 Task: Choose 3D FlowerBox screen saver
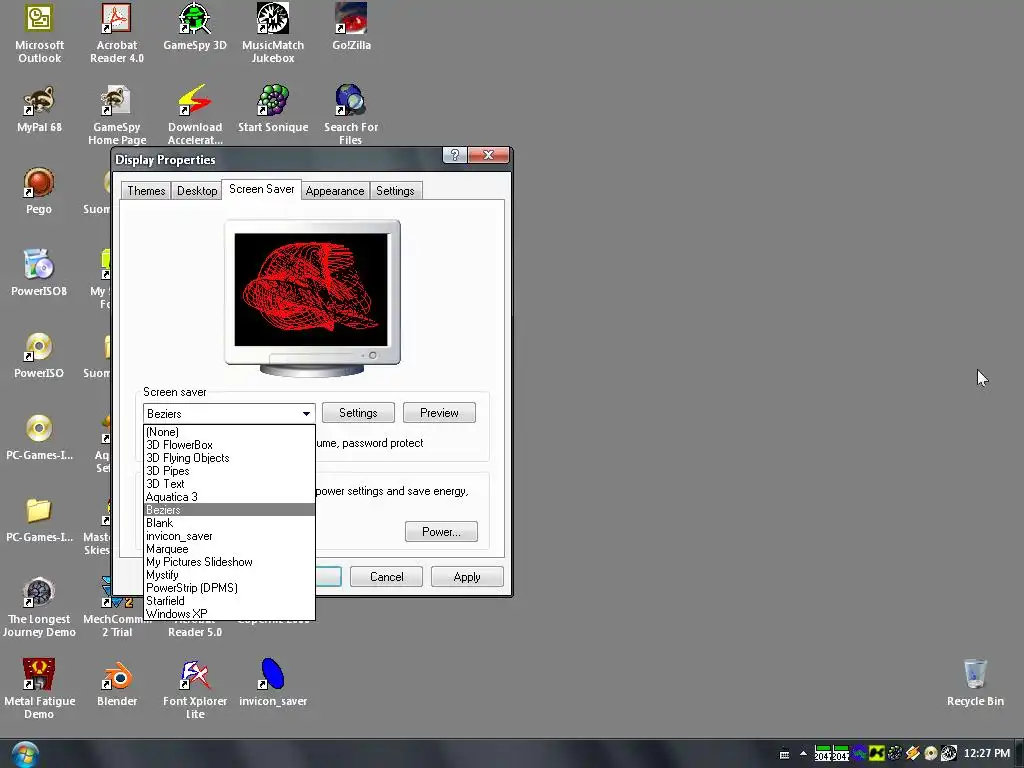point(229,445)
